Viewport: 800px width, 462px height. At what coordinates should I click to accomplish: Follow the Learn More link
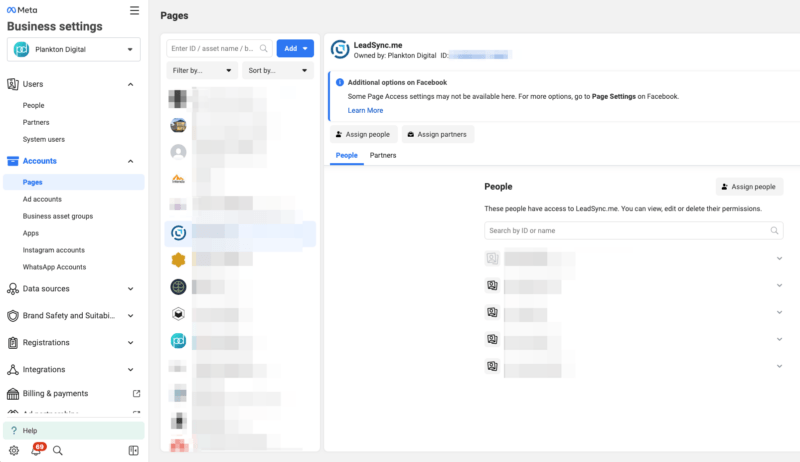[365, 110]
